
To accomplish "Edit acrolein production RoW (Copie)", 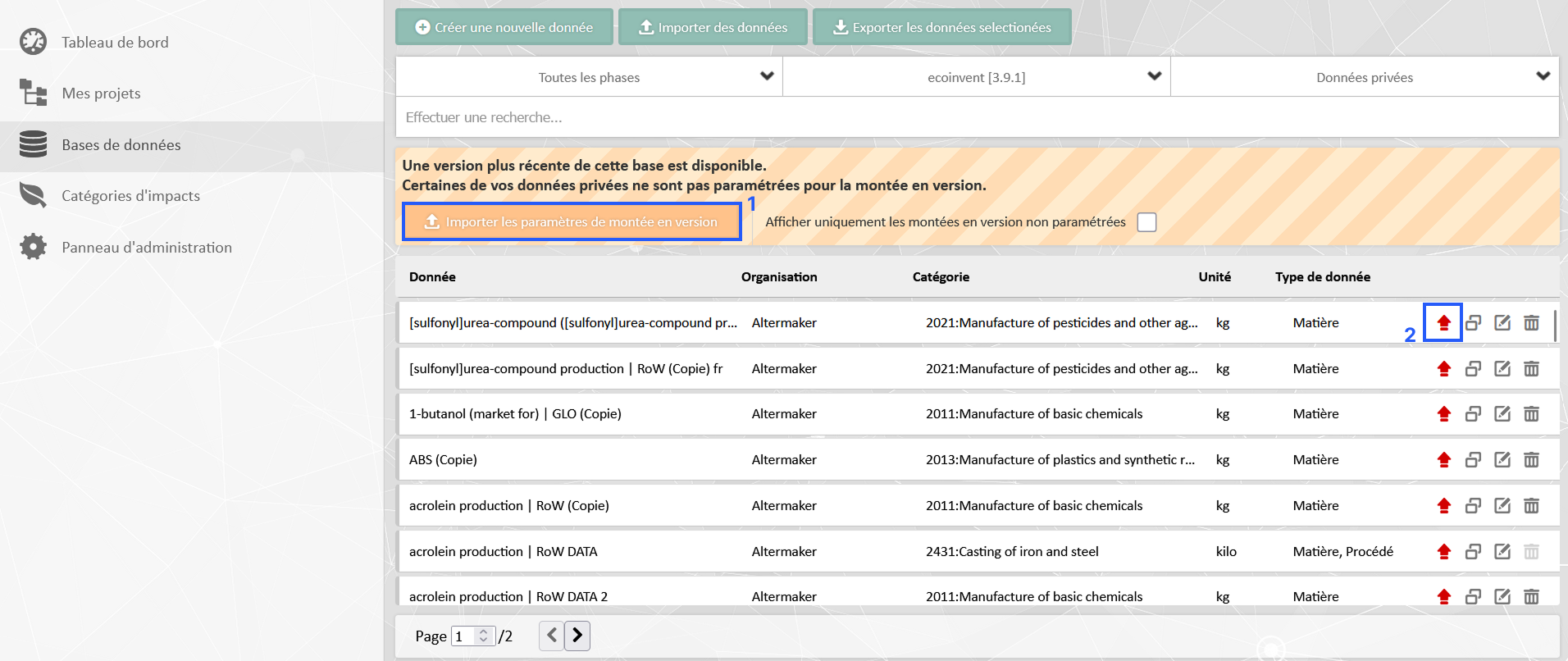I will 1502,505.
